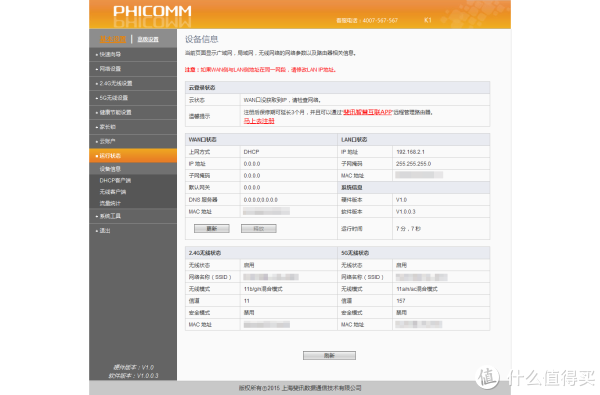
Task: Expand the 2.4G无线设置 sidebar section
Action: pyautogui.click(x=133, y=83)
